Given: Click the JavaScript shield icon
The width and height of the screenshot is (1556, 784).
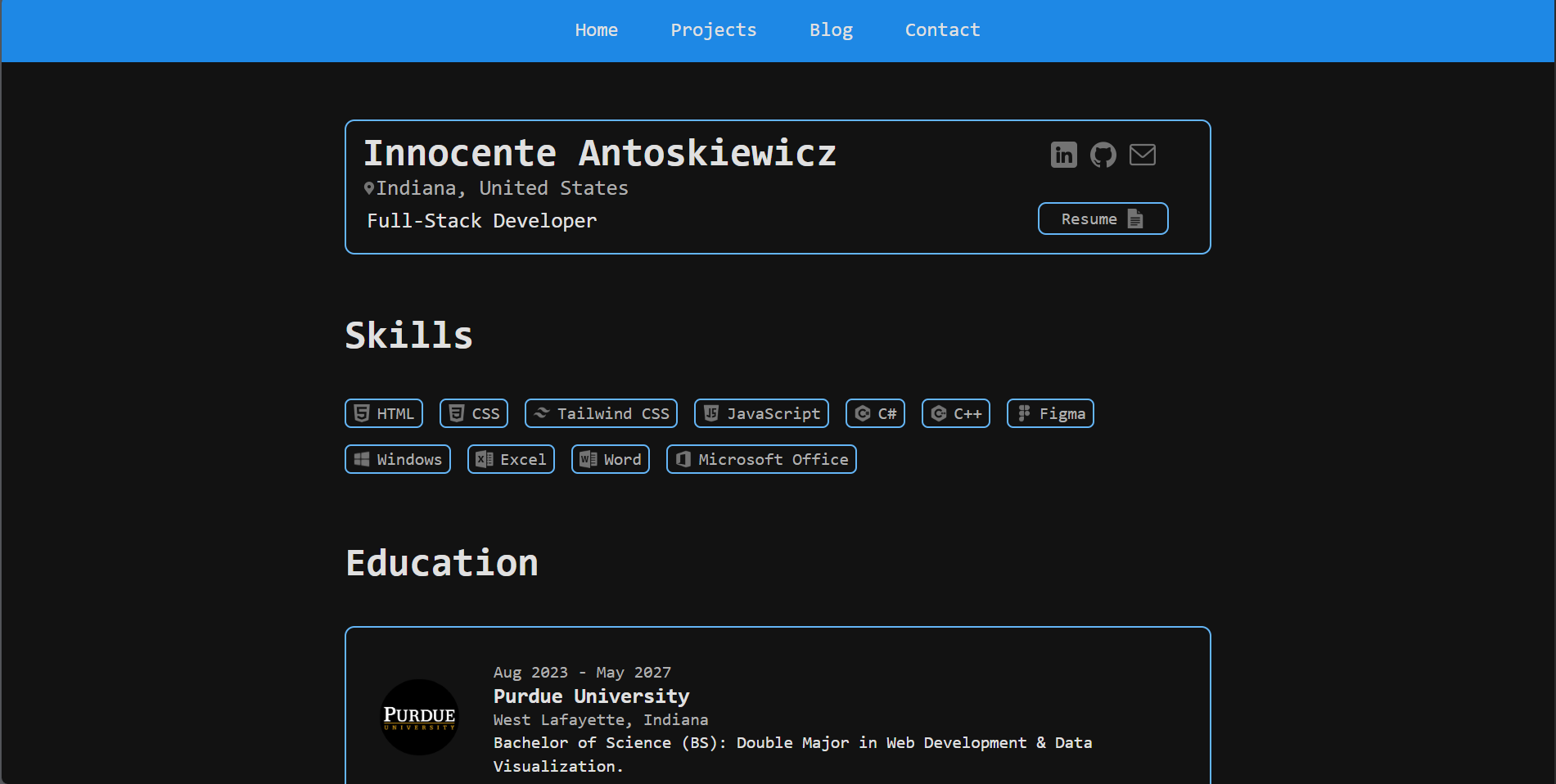Looking at the screenshot, I should pyautogui.click(x=711, y=413).
